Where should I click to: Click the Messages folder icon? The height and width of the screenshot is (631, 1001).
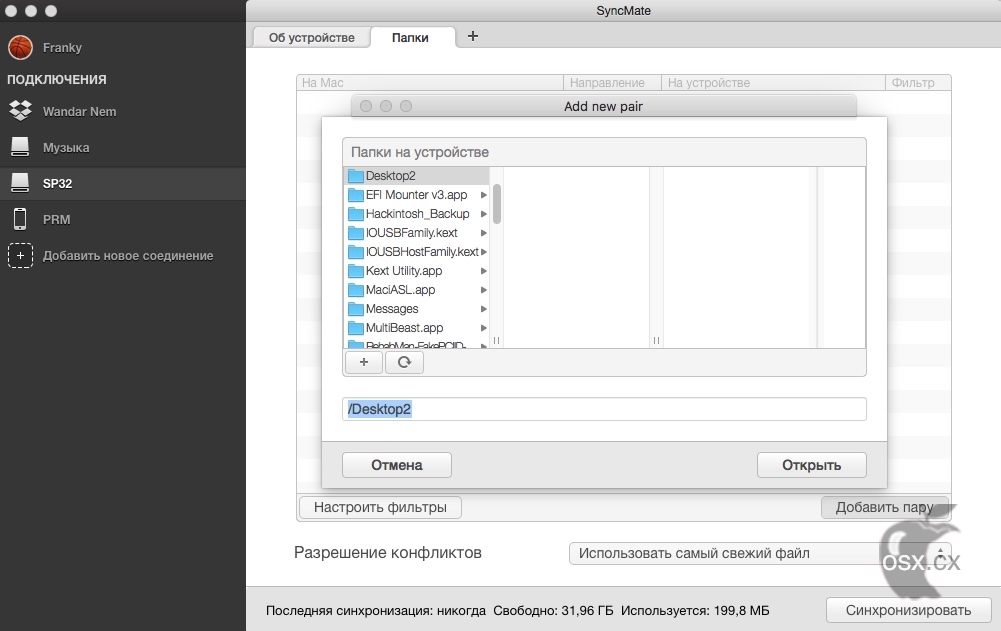[x=356, y=309]
